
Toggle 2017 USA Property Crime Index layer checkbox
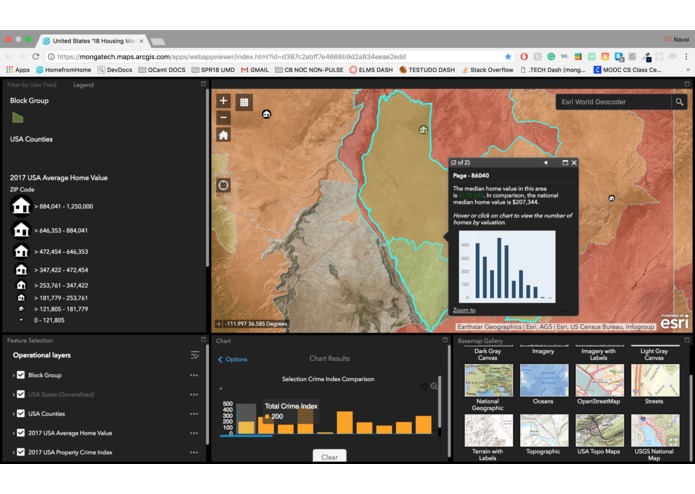[x=21, y=452]
